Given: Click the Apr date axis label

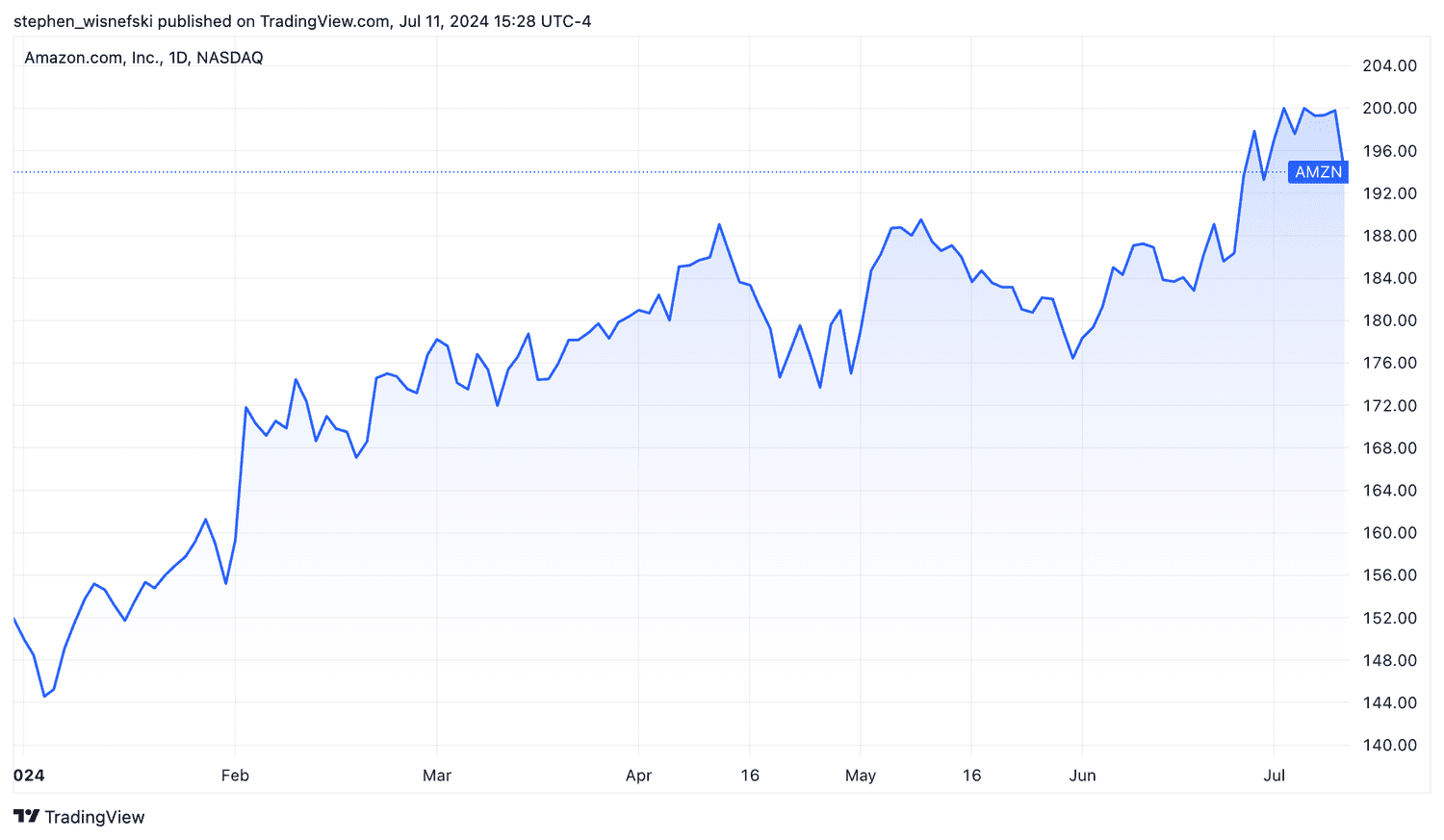Looking at the screenshot, I should tap(639, 776).
